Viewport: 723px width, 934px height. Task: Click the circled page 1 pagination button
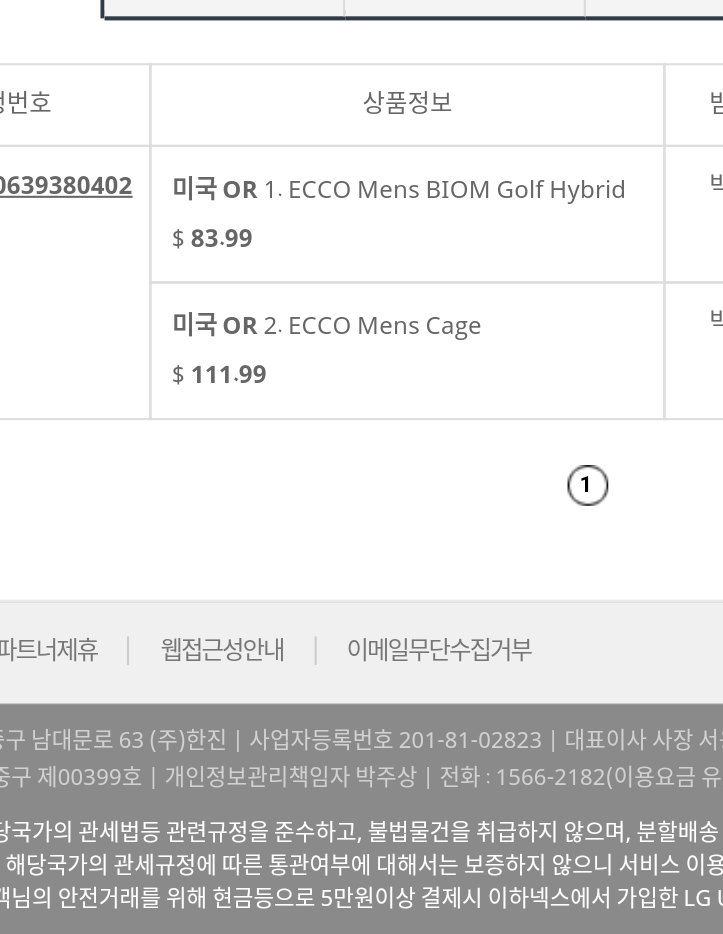pos(587,486)
